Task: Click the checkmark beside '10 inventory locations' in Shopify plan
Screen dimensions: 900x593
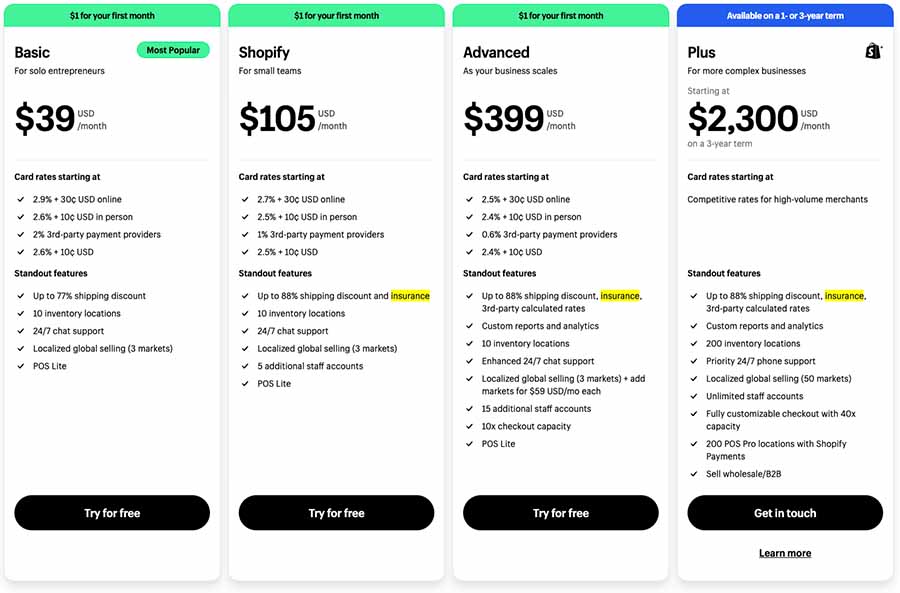Action: point(244,314)
